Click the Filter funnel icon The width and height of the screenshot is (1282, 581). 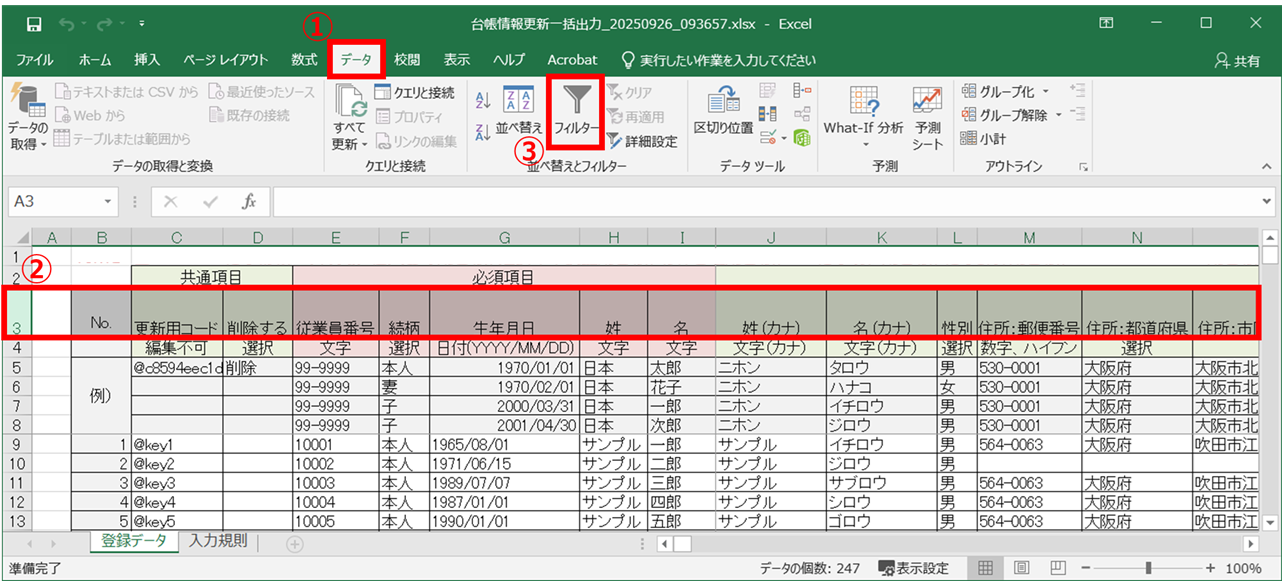coord(577,100)
